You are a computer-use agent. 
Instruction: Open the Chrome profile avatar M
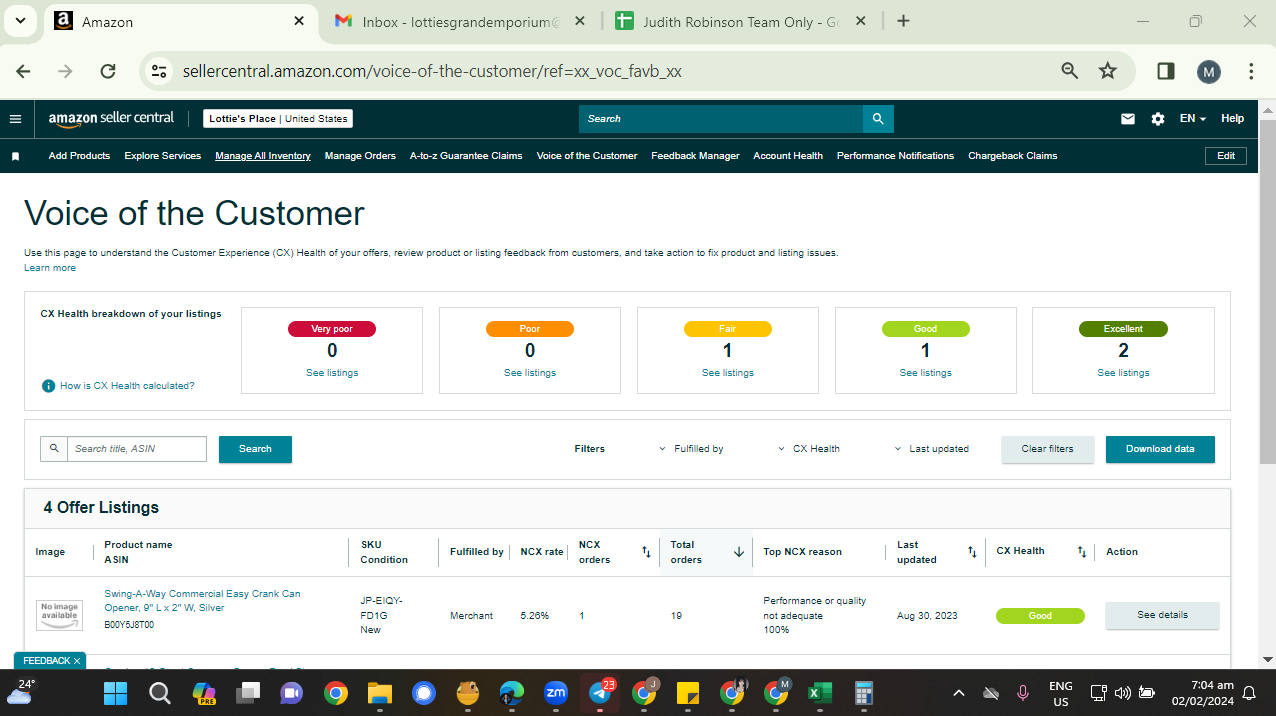click(1209, 71)
